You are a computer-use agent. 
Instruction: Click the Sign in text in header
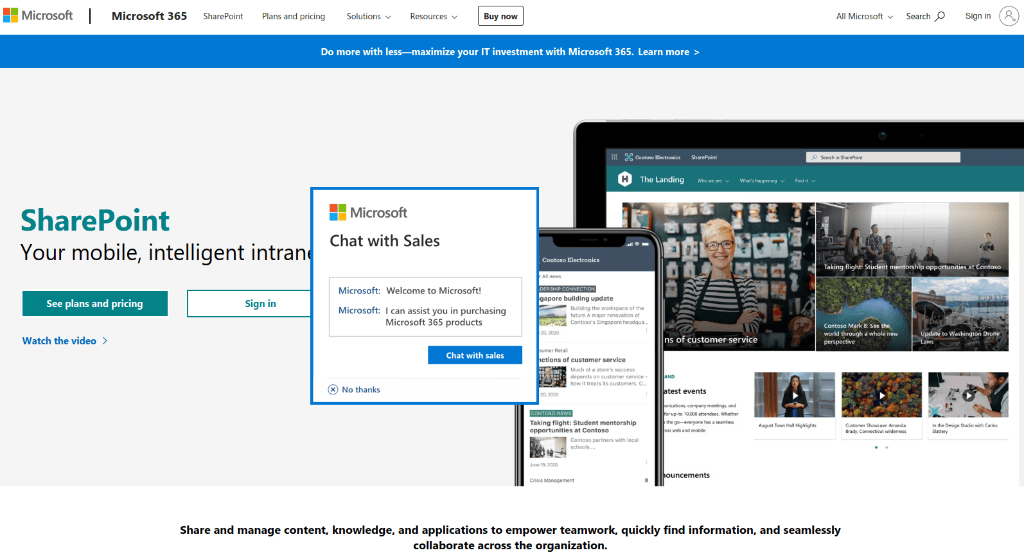click(978, 16)
